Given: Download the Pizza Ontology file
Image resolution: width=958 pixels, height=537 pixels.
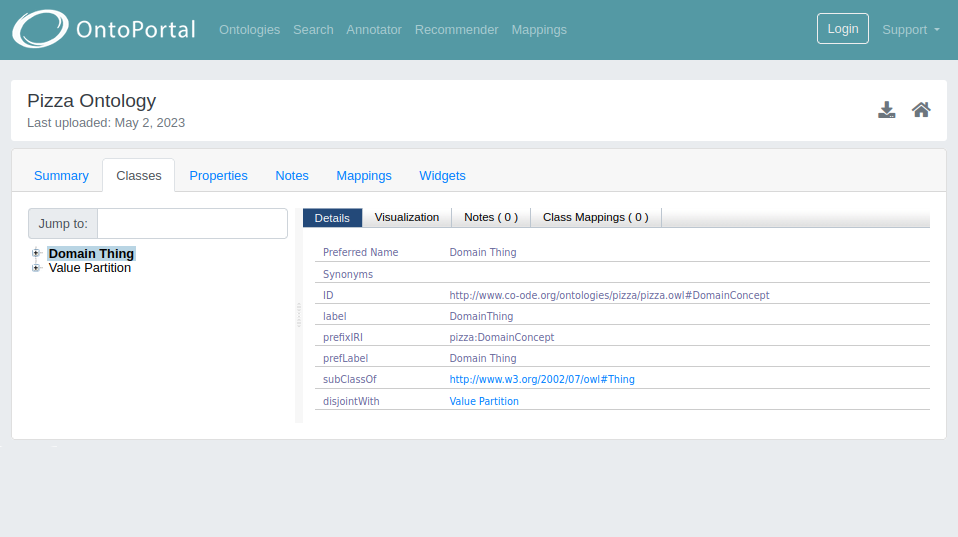Looking at the screenshot, I should (x=887, y=110).
